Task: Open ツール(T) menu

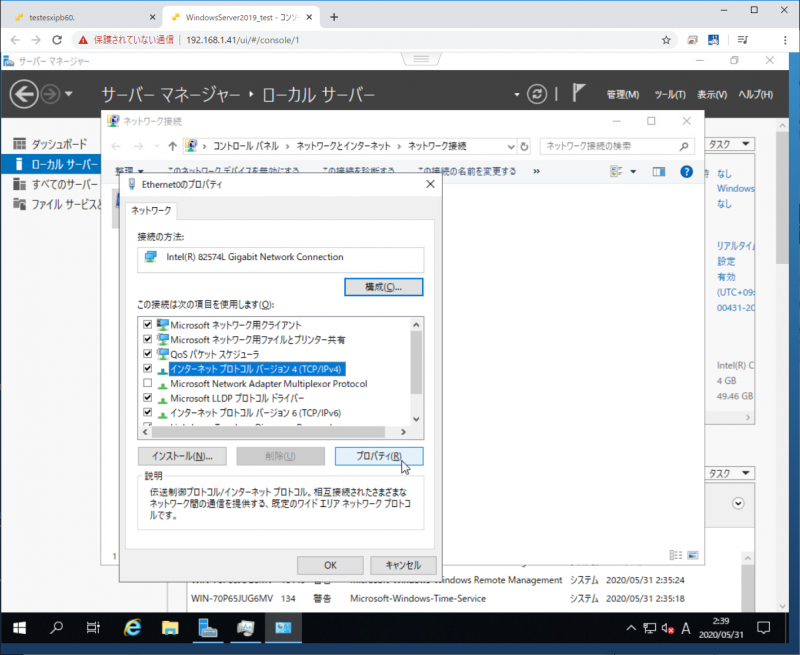Action: [670, 94]
